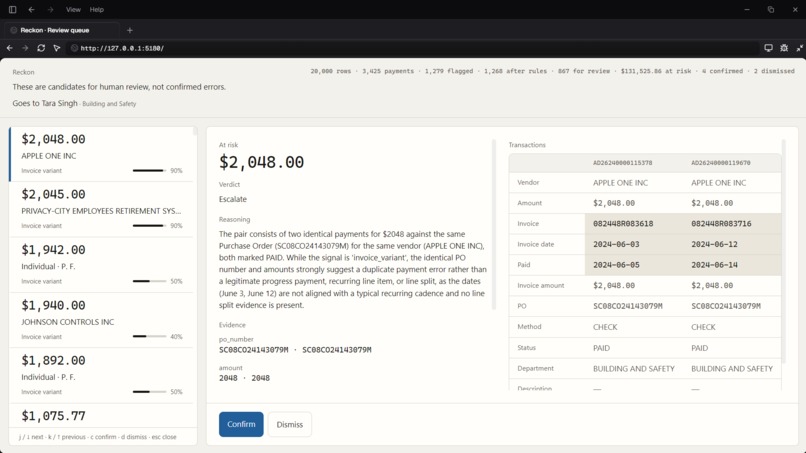This screenshot has width=806, height=453.
Task: Click the At risk $2,048.00 amount
Action: (261, 162)
